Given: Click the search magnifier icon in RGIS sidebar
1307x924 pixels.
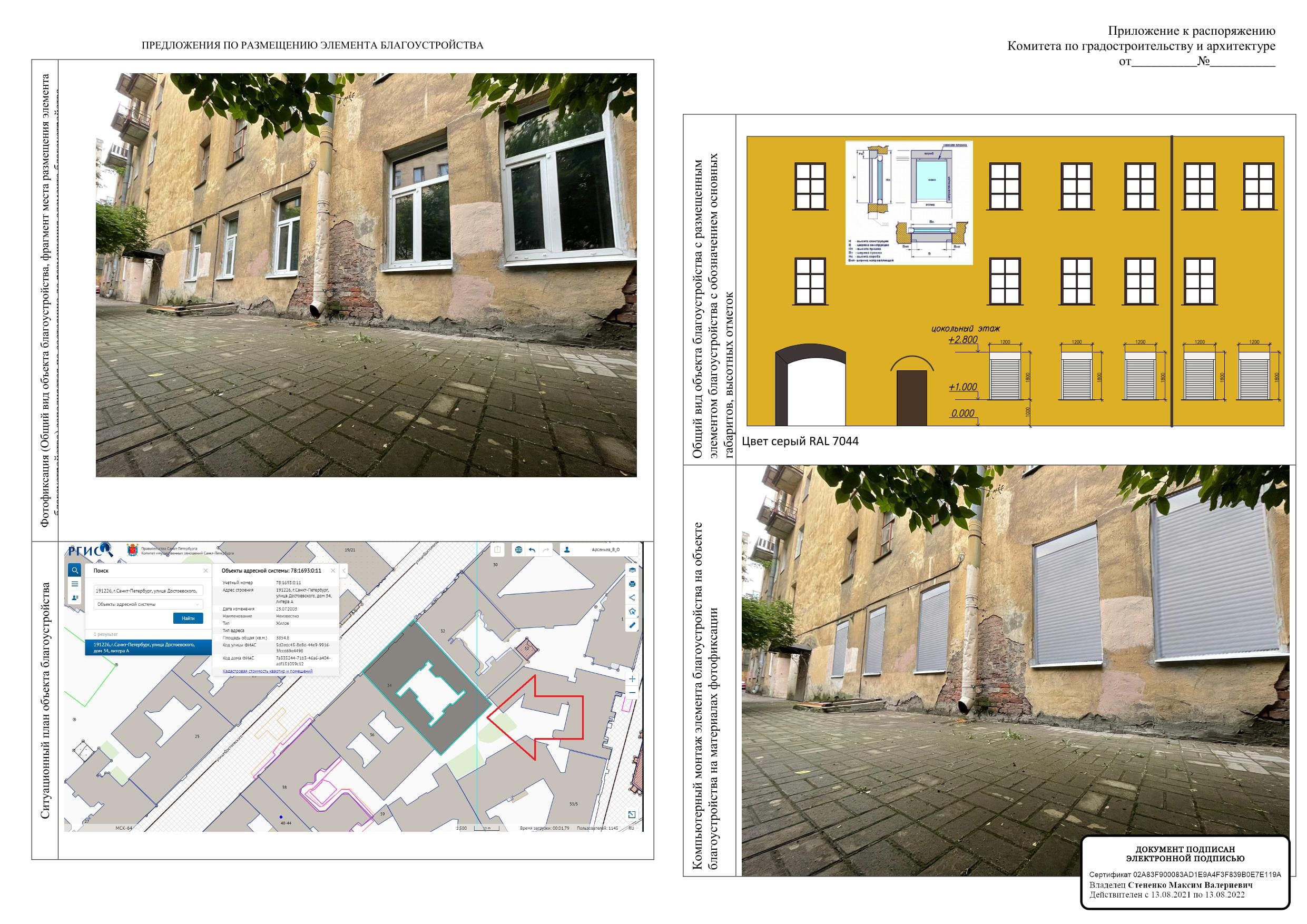Looking at the screenshot, I should click(75, 570).
